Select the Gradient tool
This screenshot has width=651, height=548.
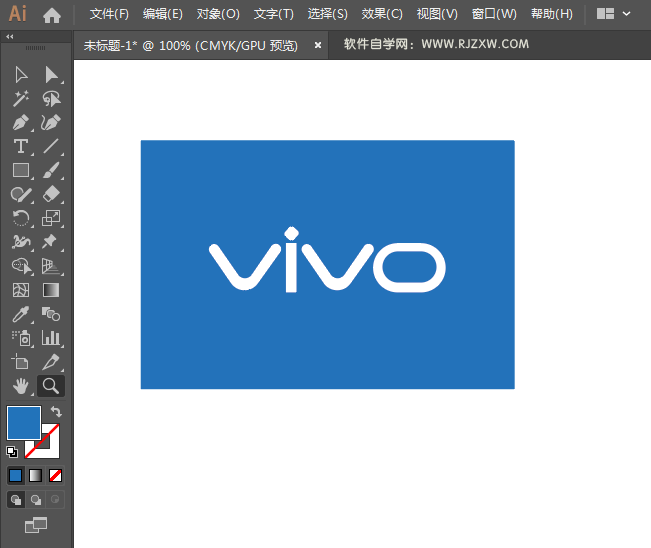coord(51,290)
